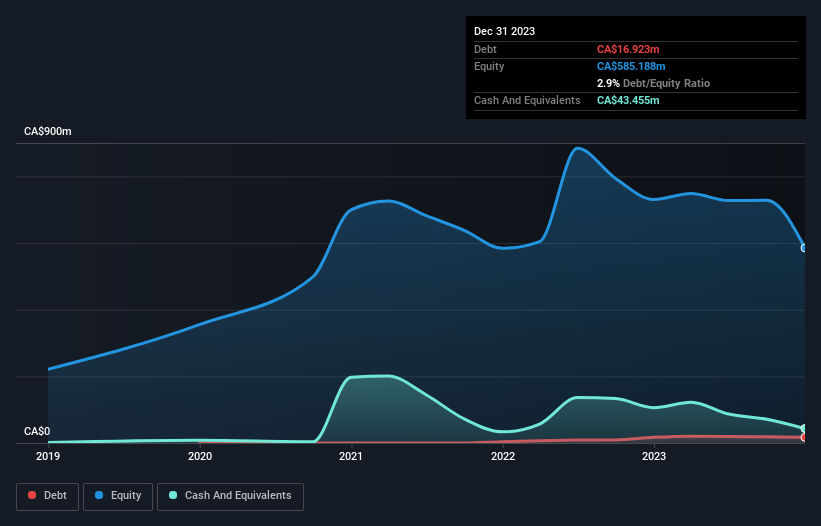Viewport: 821px width, 526px height.
Task: Click the 2019 x-axis label
Action: click(x=48, y=456)
